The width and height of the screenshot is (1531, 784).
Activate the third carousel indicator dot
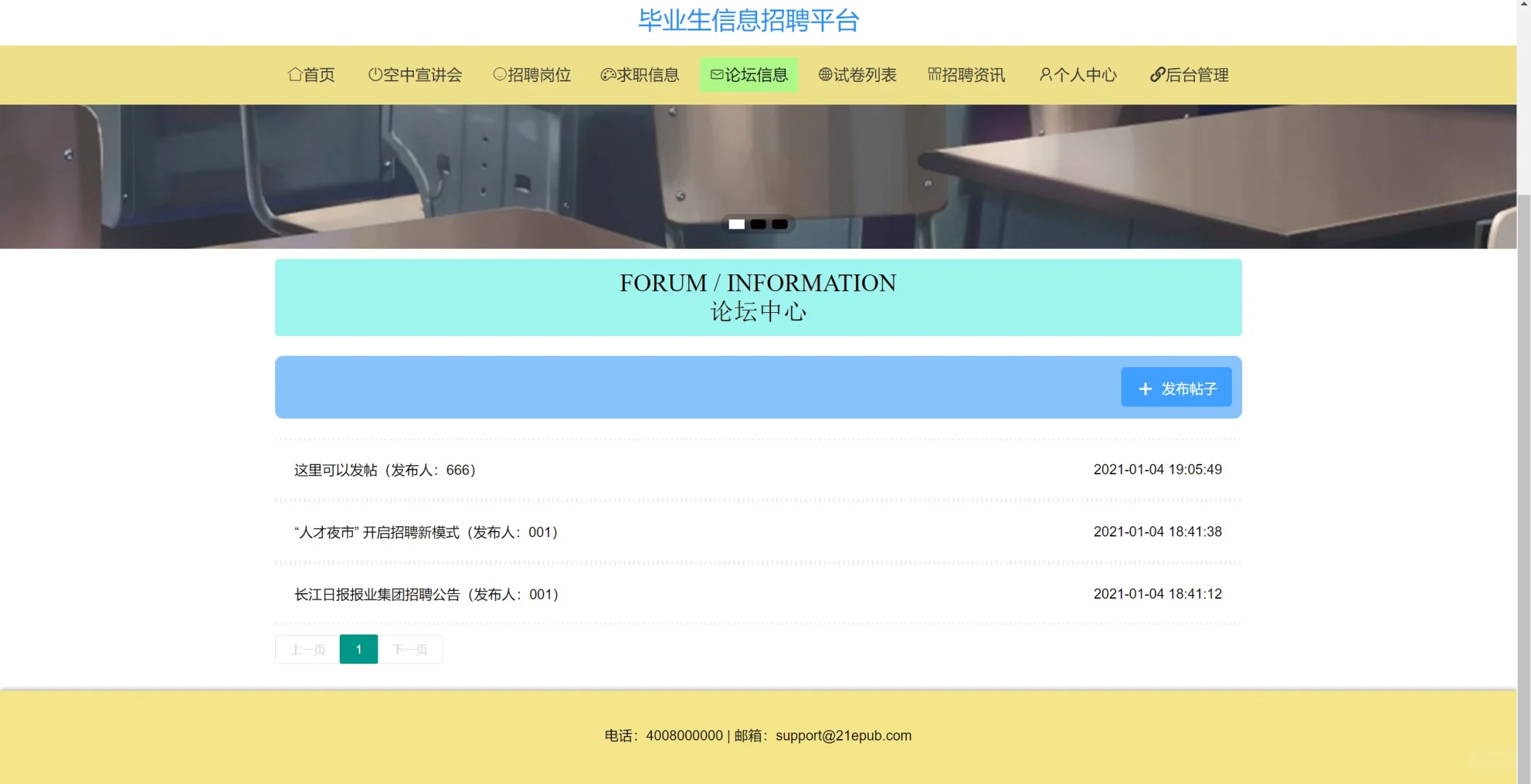(779, 224)
